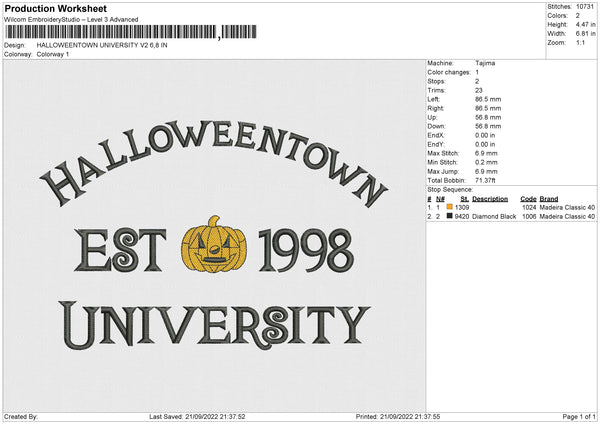Click the 'Brand' column header

[x=549, y=199]
